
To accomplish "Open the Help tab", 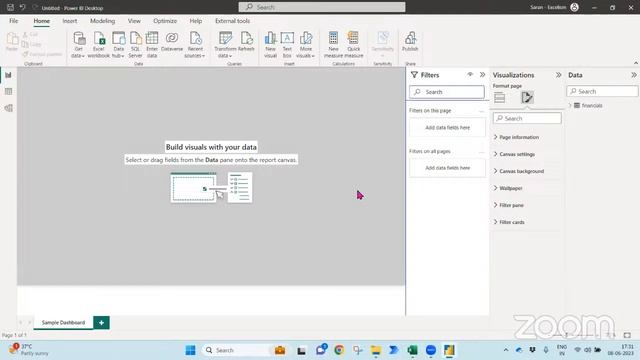I will pos(196,21).
